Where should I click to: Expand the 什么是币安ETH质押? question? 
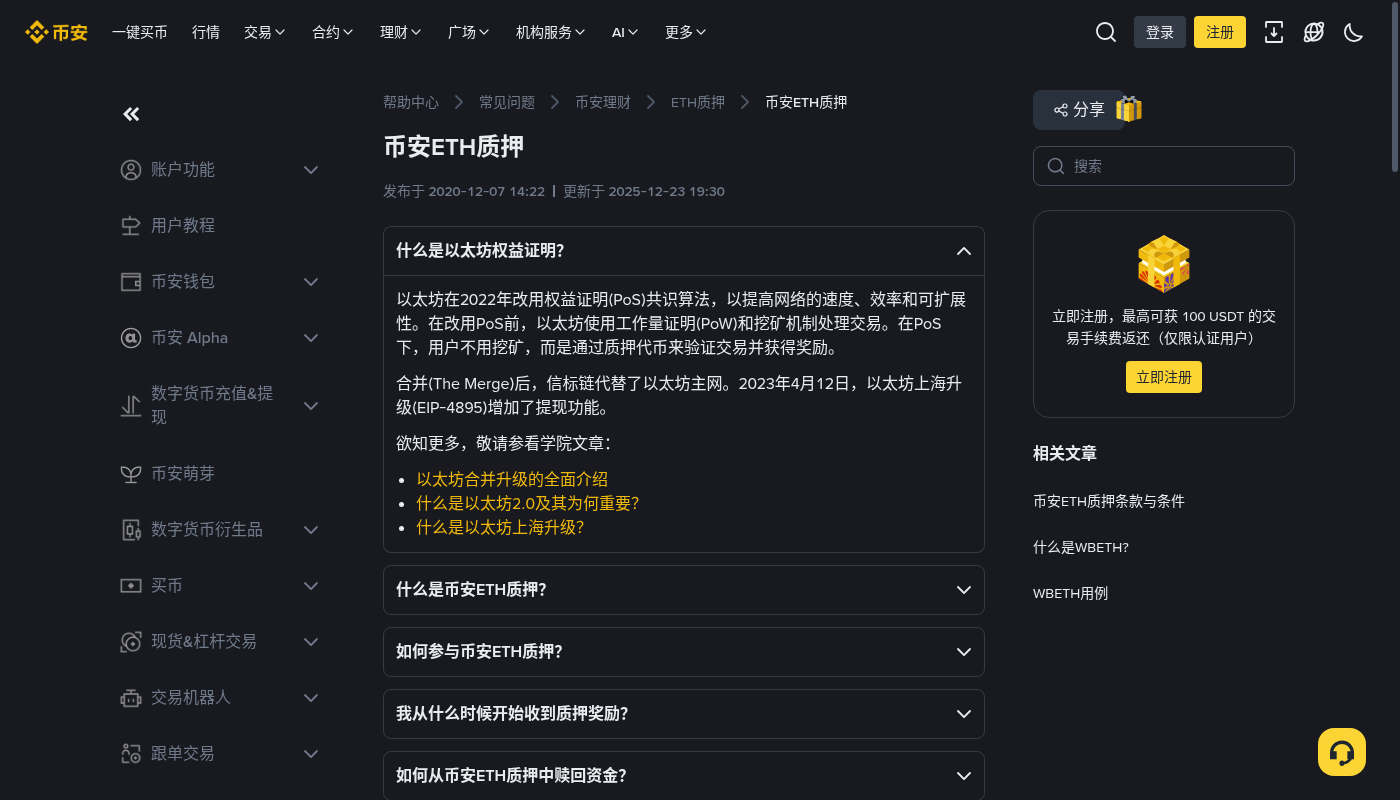[x=684, y=590]
